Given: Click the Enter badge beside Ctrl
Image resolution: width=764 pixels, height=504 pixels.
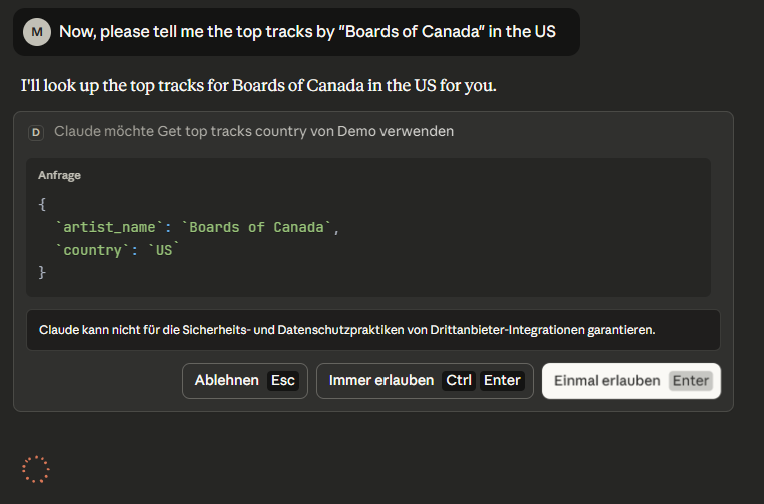Looking at the screenshot, I should pyautogui.click(x=502, y=381).
